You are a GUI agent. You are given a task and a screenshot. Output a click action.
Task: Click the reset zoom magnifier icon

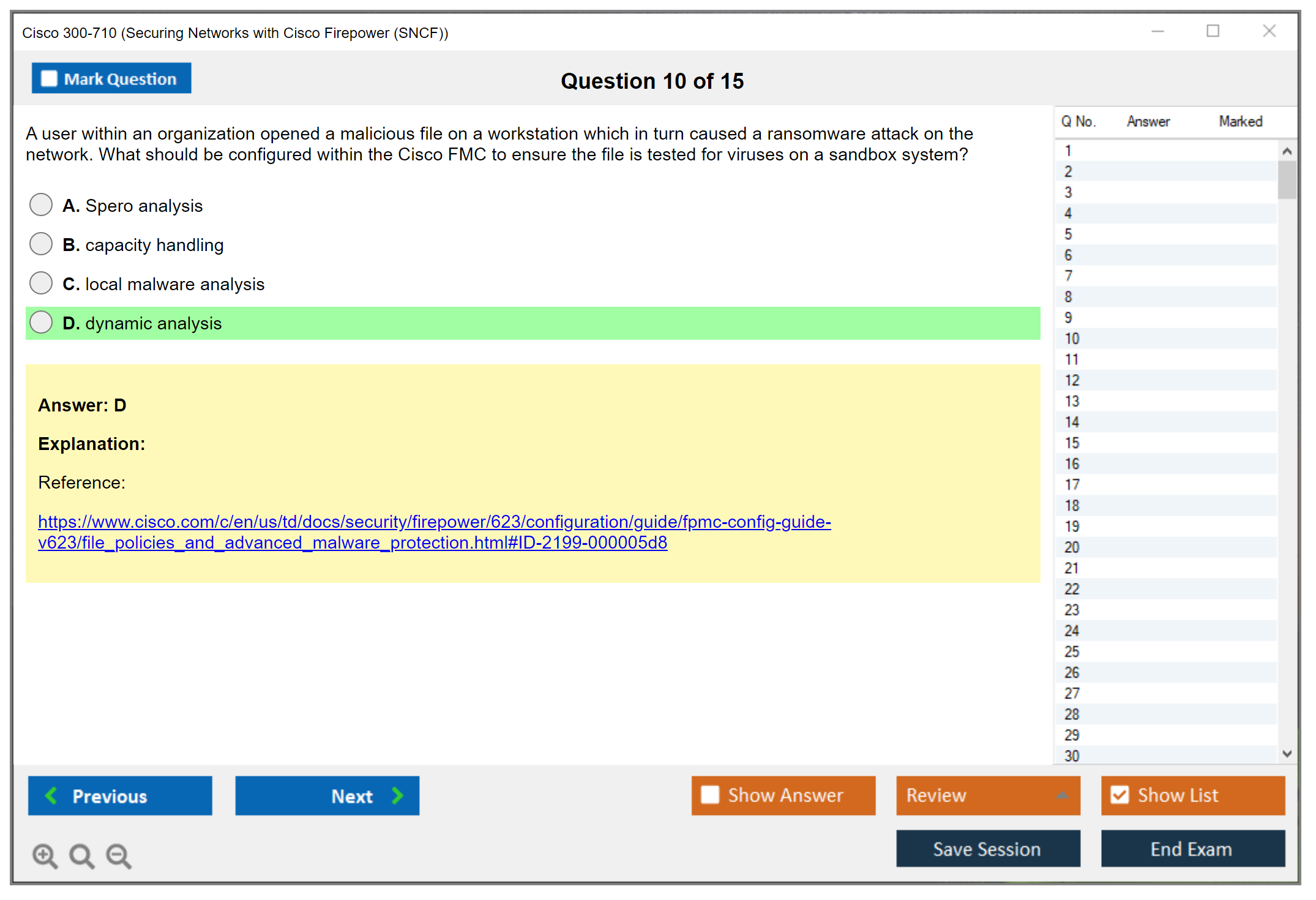[x=81, y=855]
